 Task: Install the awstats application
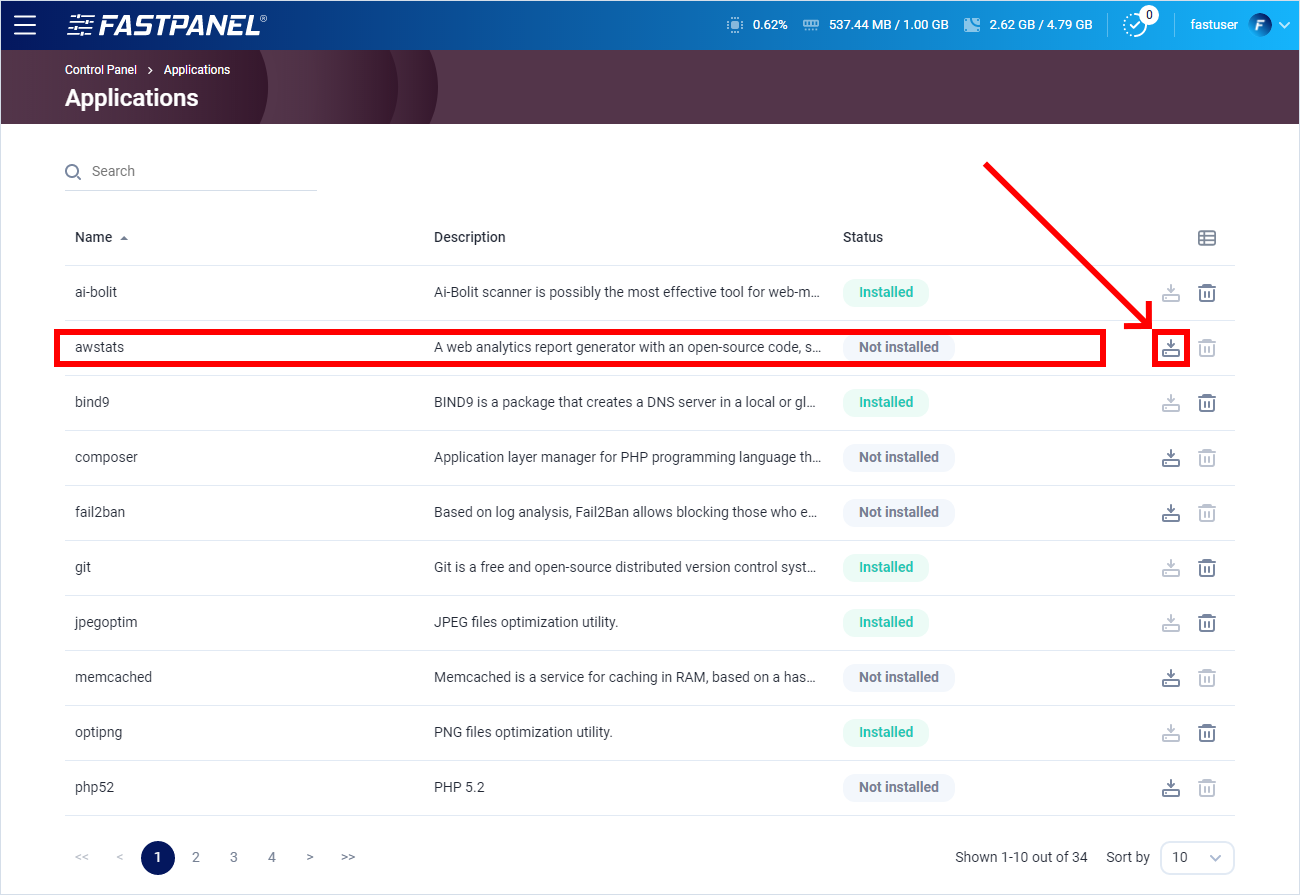coord(1171,348)
